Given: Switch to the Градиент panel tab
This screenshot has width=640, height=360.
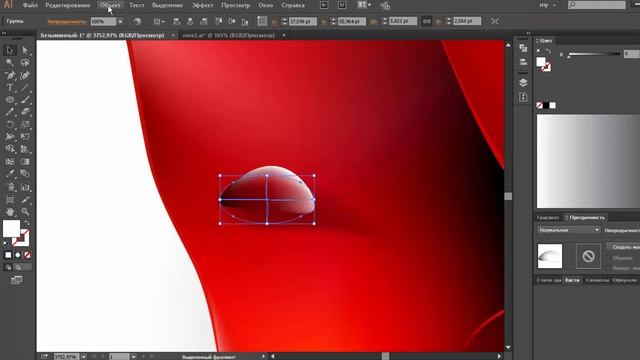Looking at the screenshot, I should click(548, 218).
